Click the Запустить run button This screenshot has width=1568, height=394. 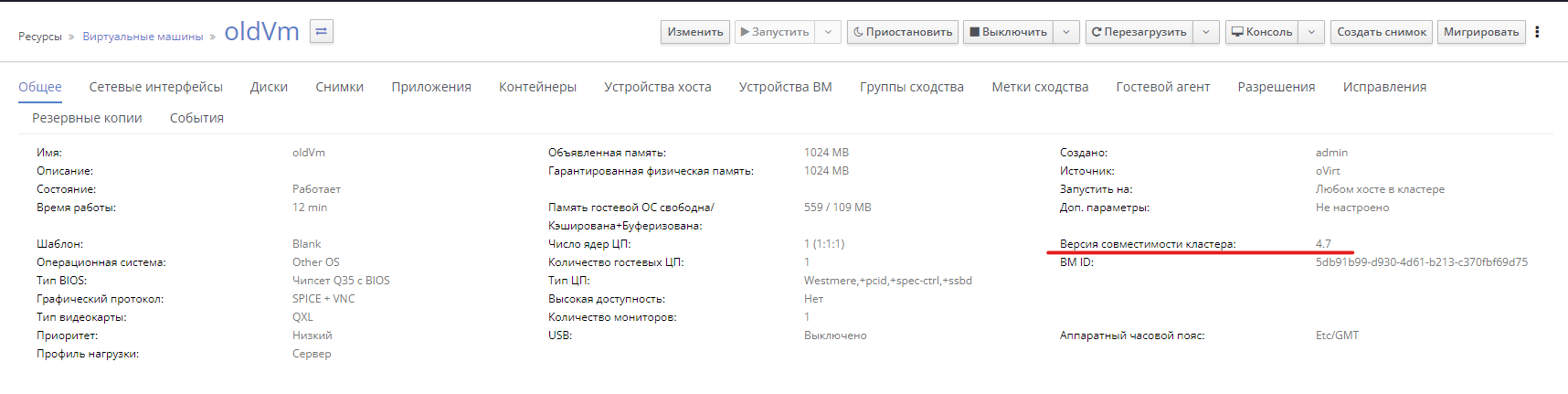click(775, 32)
